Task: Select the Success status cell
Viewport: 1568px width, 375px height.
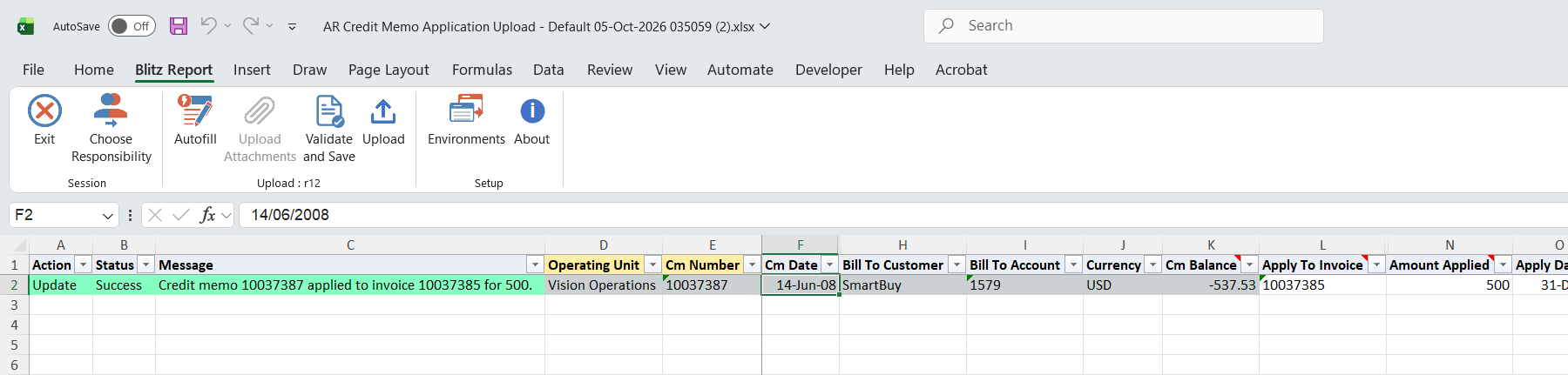Action: (x=124, y=285)
